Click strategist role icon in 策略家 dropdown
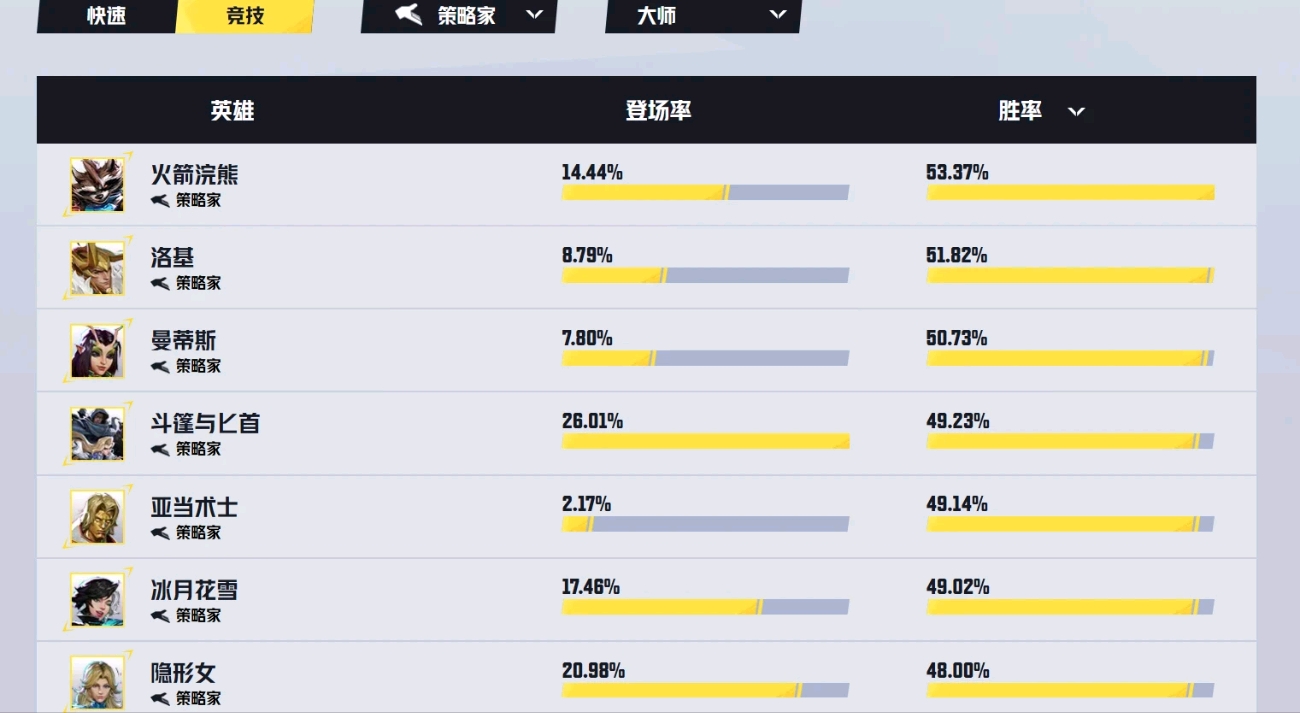Screen dimensions: 1300x713 [408, 15]
